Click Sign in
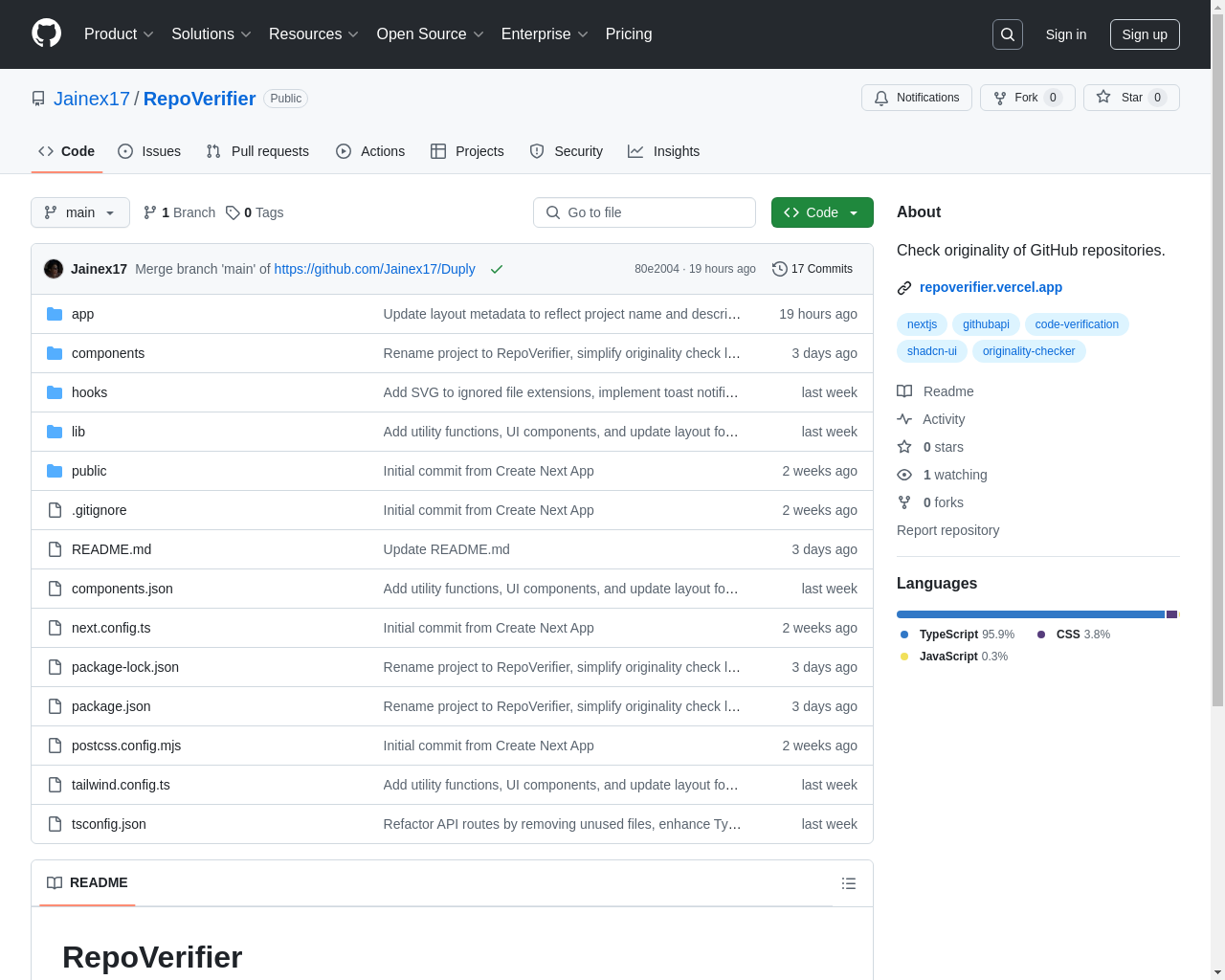 [x=1066, y=34]
